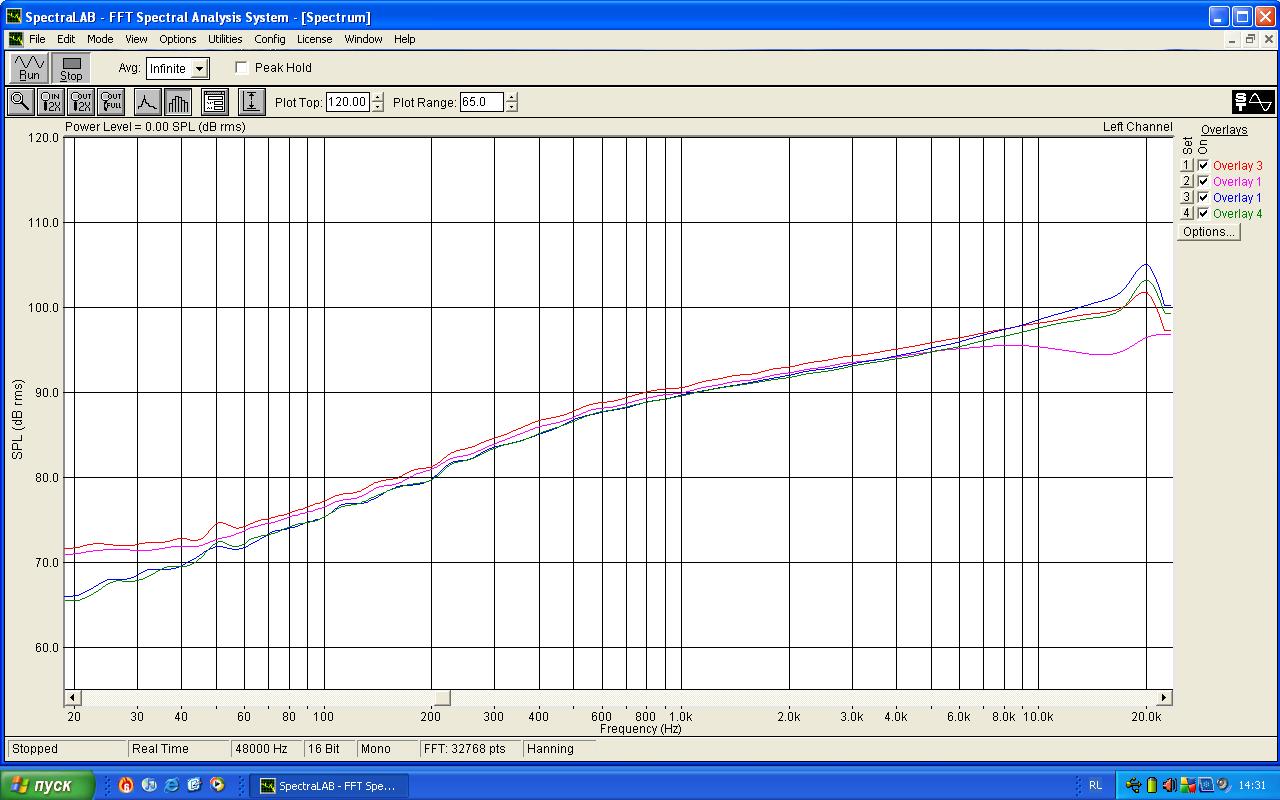Image resolution: width=1280 pixels, height=800 pixels.
Task: Click the frequency scrollbar right arrow
Action: pos(1164,697)
